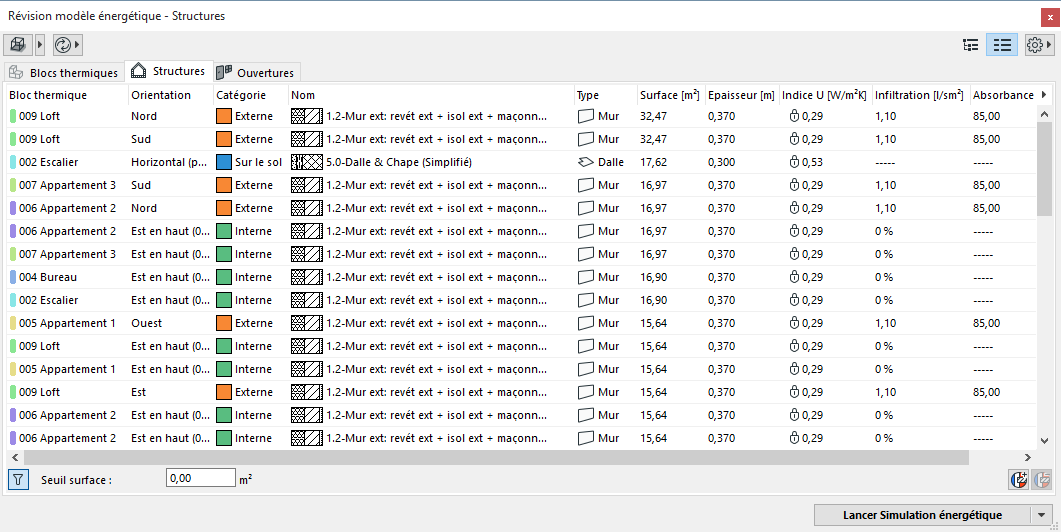The image size is (1061, 532).
Task: Click the green Interne swatch in 004 Bureau row
Action: tap(224, 278)
